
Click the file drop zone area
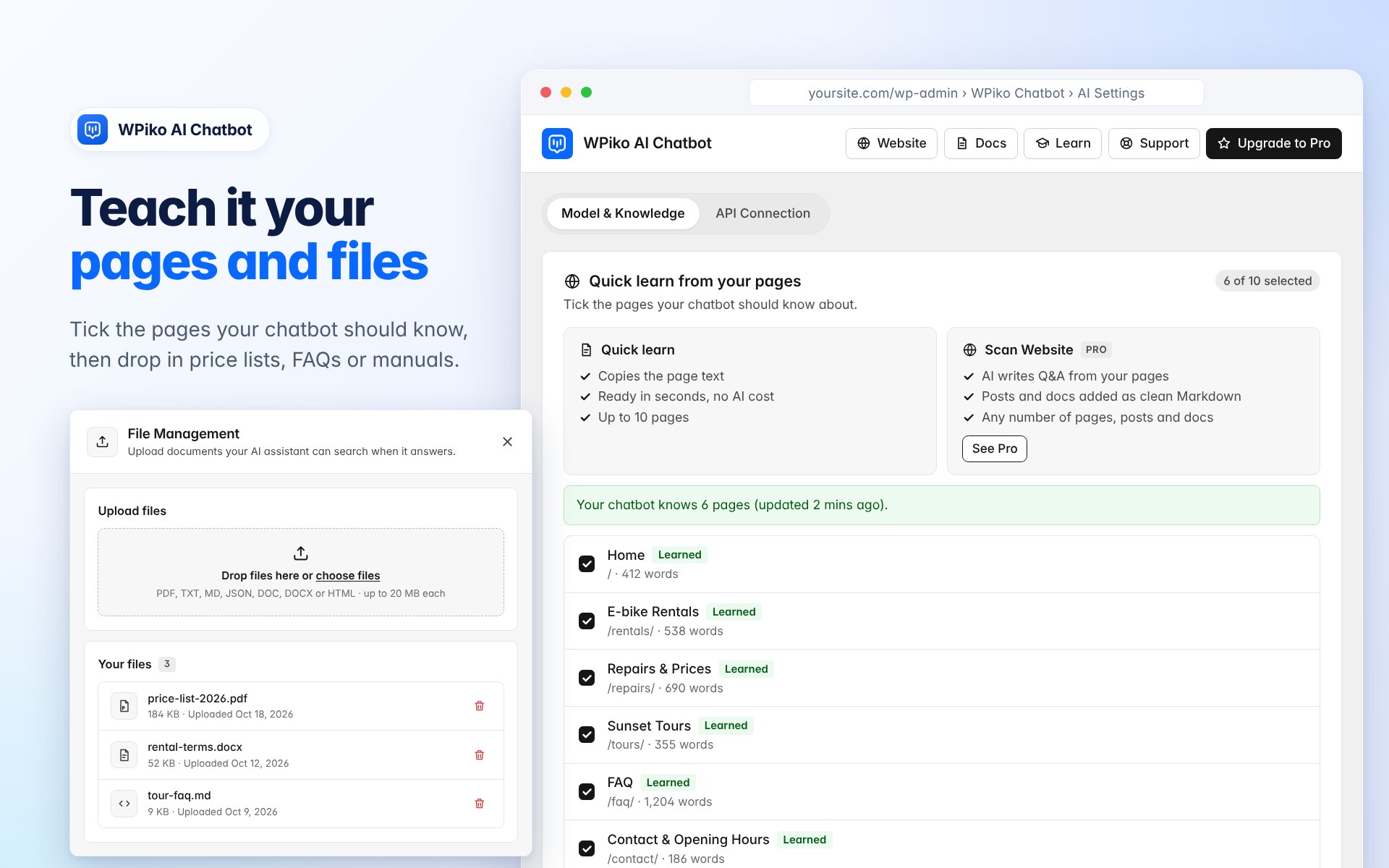coord(301,572)
